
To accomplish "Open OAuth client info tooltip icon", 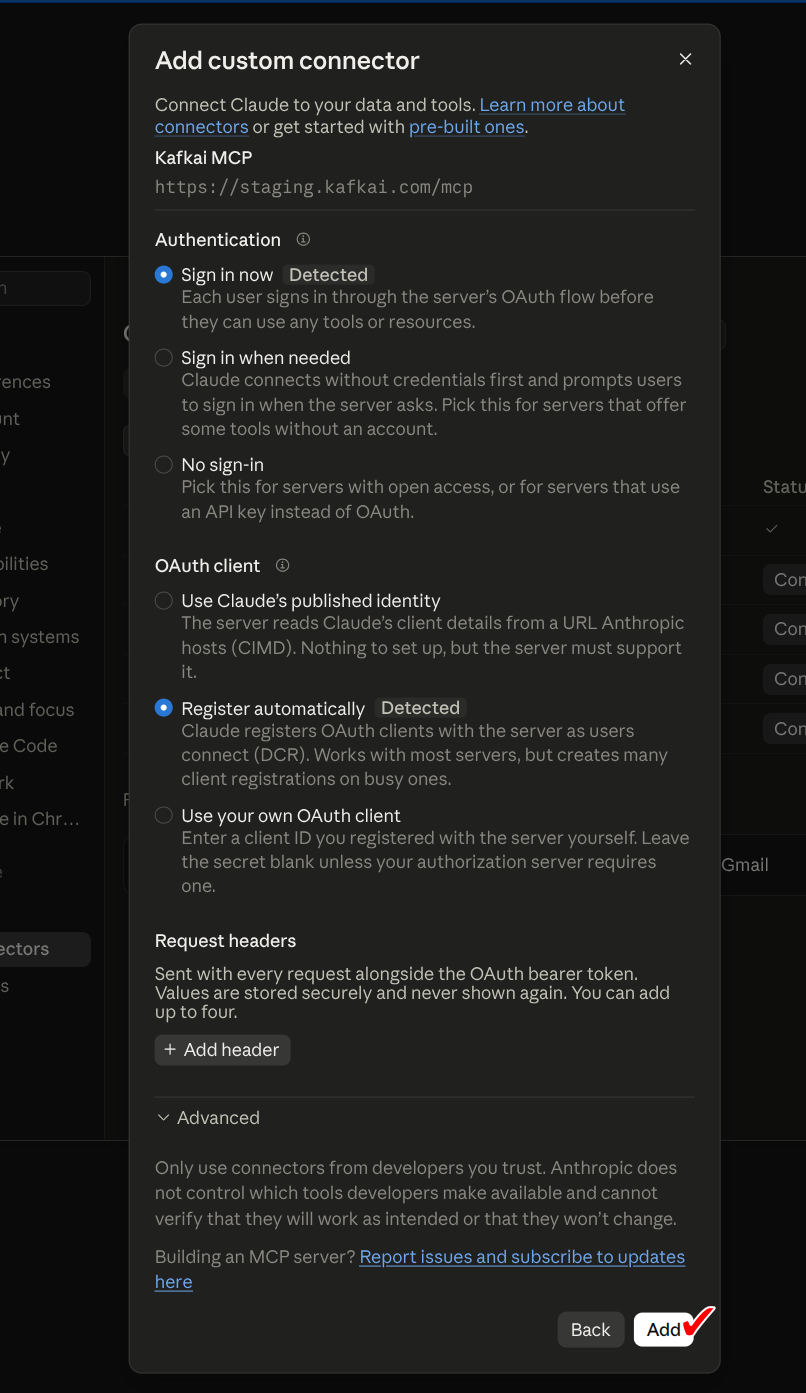I will coord(282,566).
